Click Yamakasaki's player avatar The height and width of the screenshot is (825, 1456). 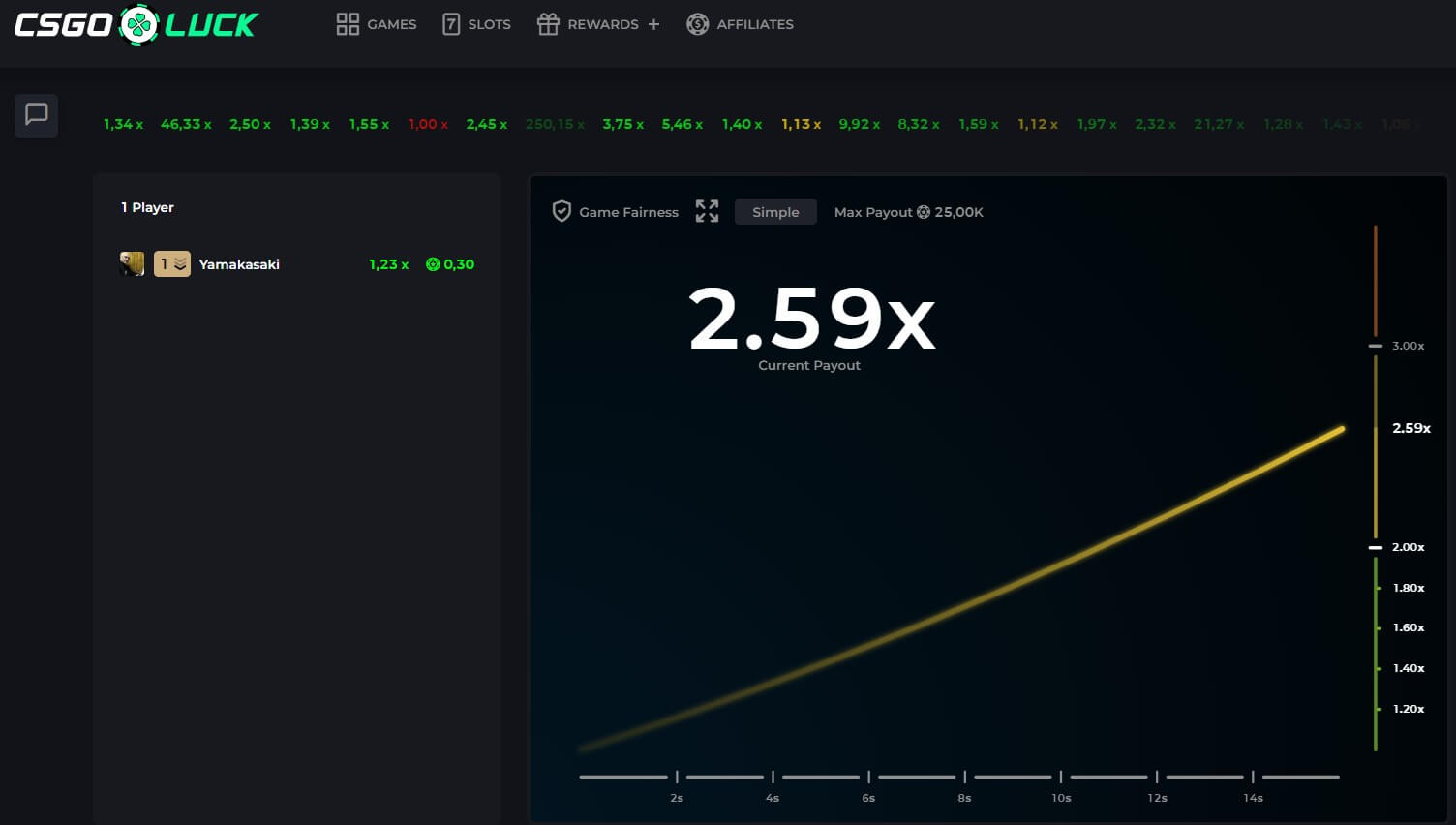coord(132,264)
